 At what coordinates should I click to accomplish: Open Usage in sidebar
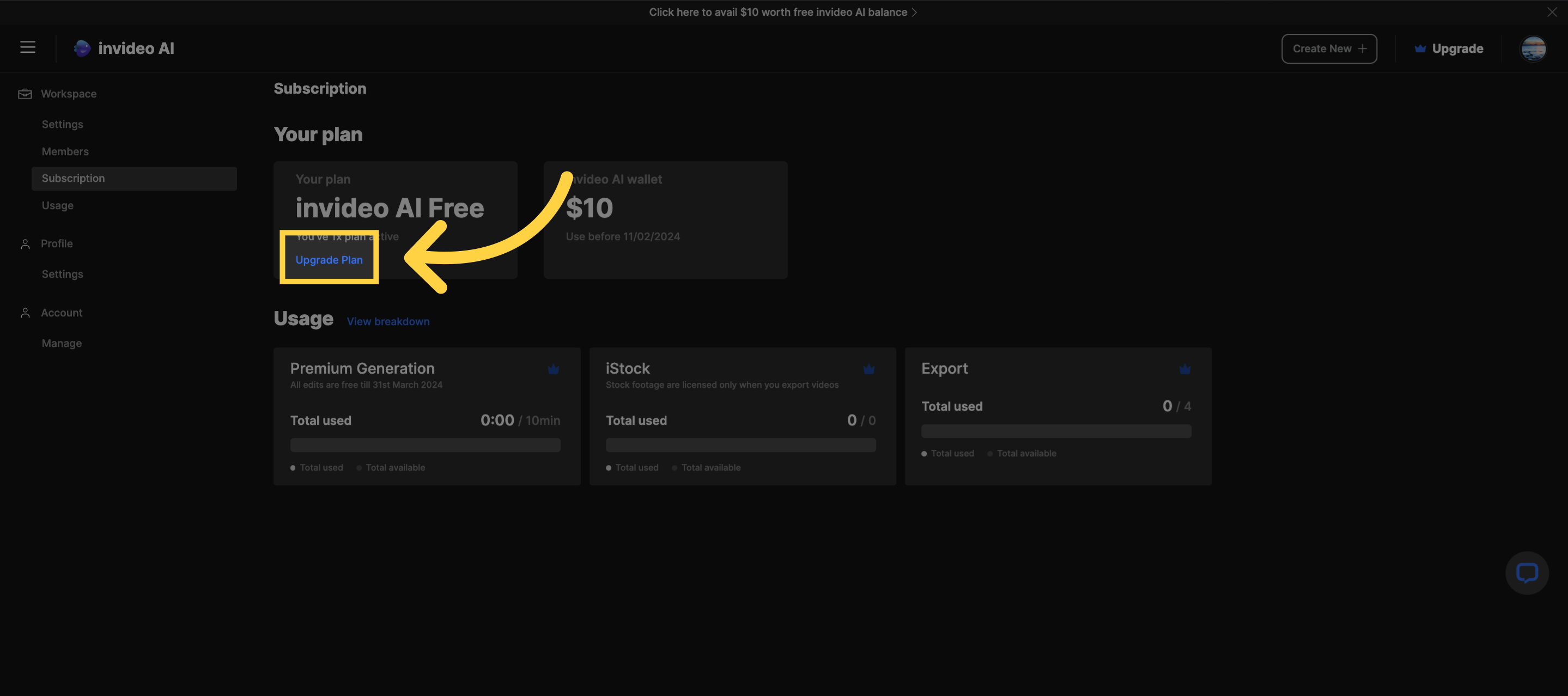coord(57,206)
